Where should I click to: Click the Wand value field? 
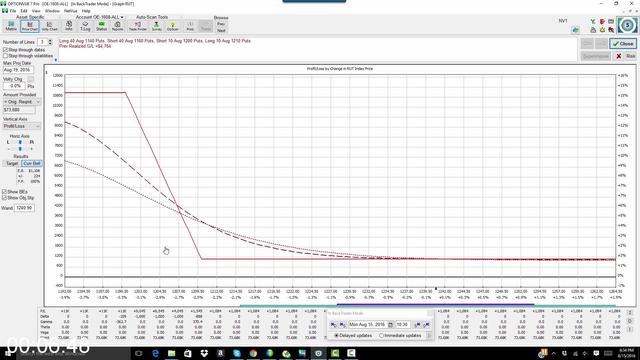click(x=24, y=208)
